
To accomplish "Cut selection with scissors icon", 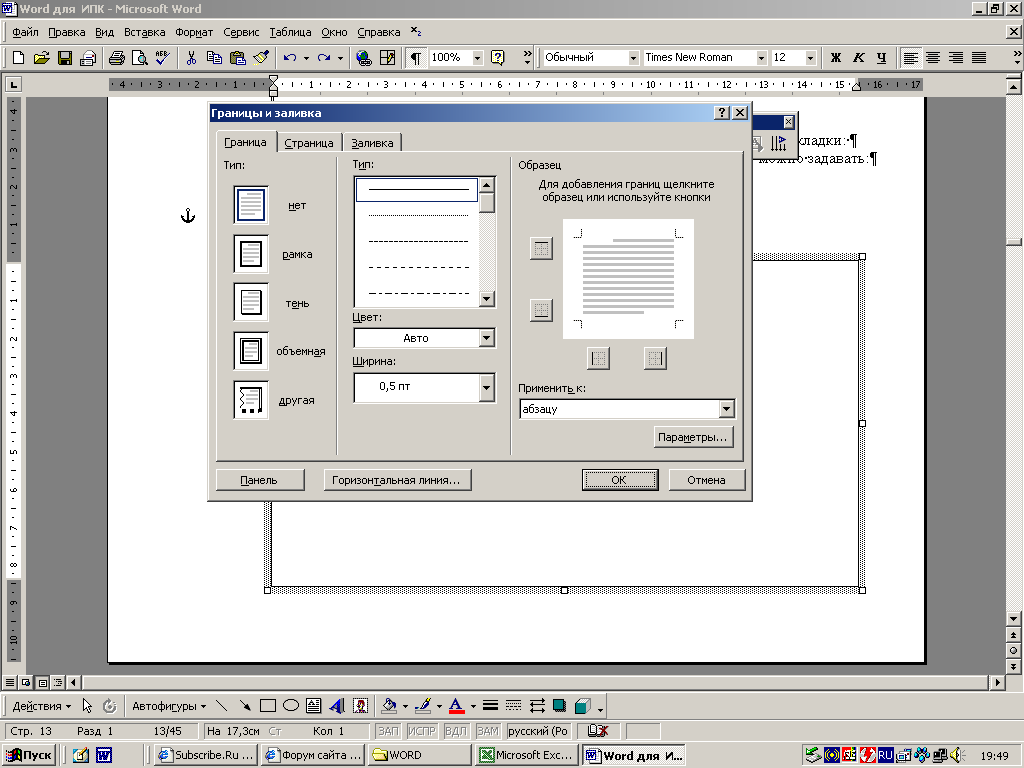I will [x=191, y=57].
